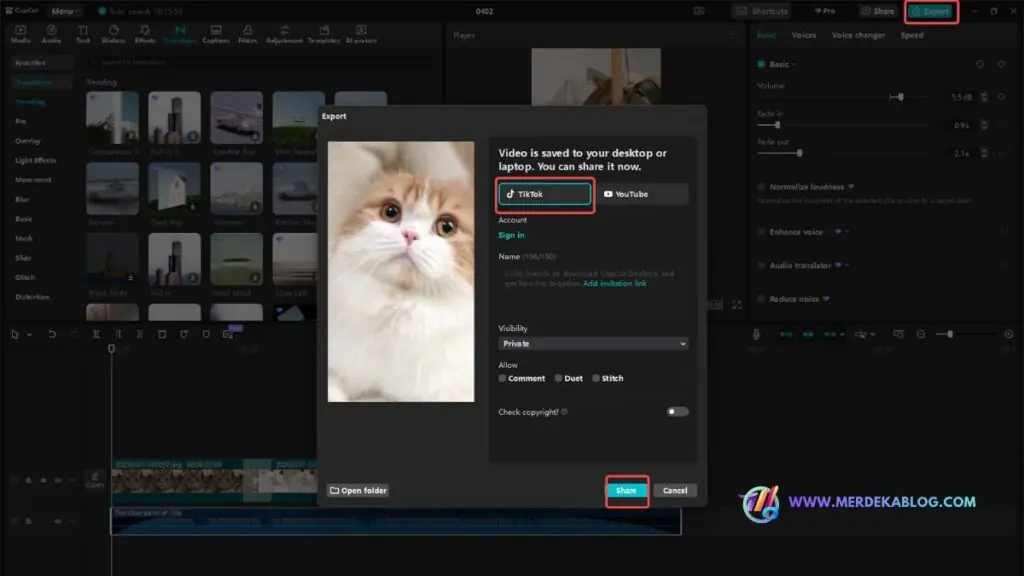Open the Media library tool
Image resolution: width=1024 pixels, height=576 pixels.
(x=21, y=35)
